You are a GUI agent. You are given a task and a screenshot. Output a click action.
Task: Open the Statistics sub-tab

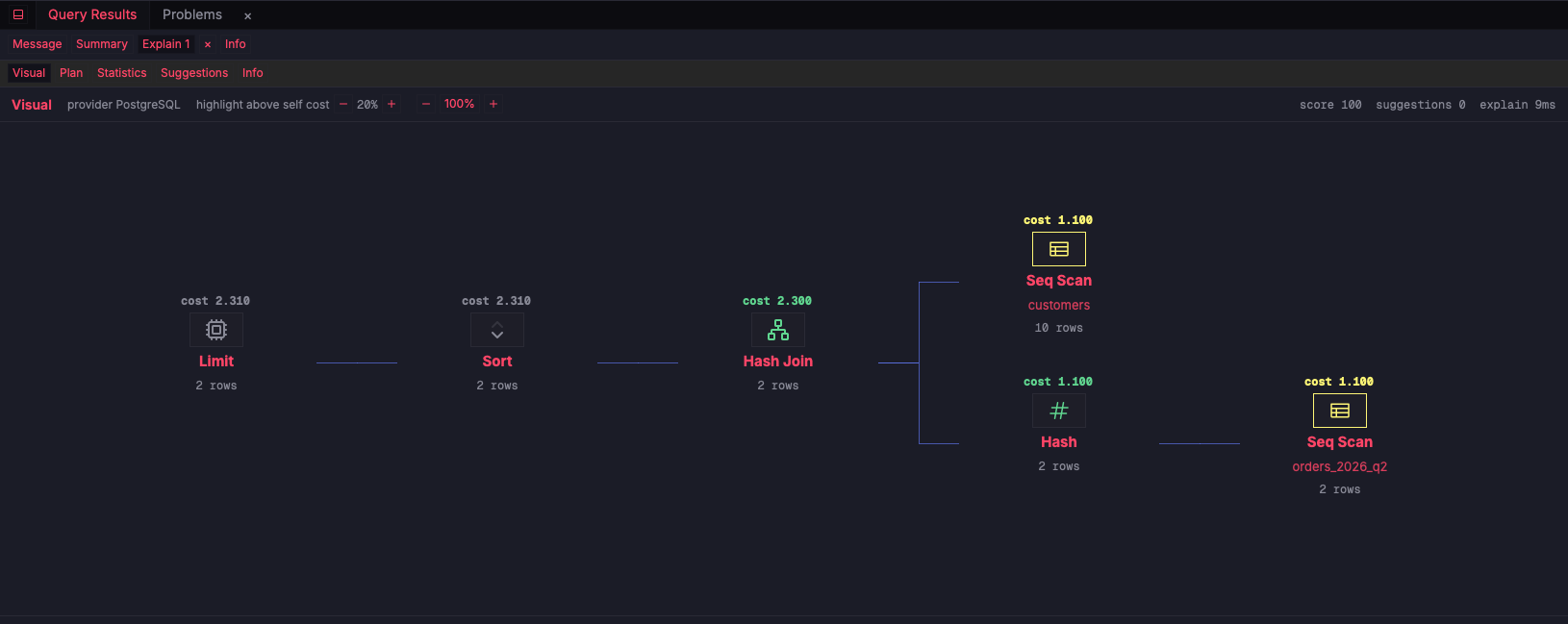coord(122,73)
